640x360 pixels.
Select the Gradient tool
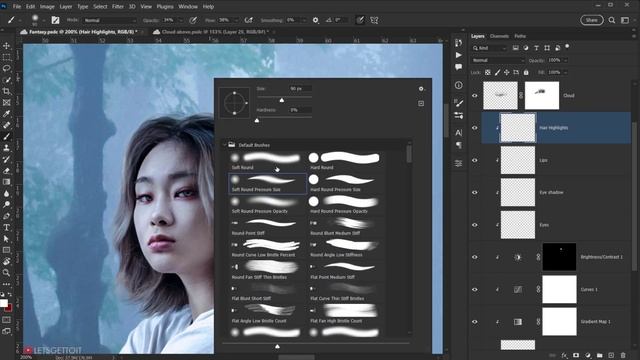7,182
